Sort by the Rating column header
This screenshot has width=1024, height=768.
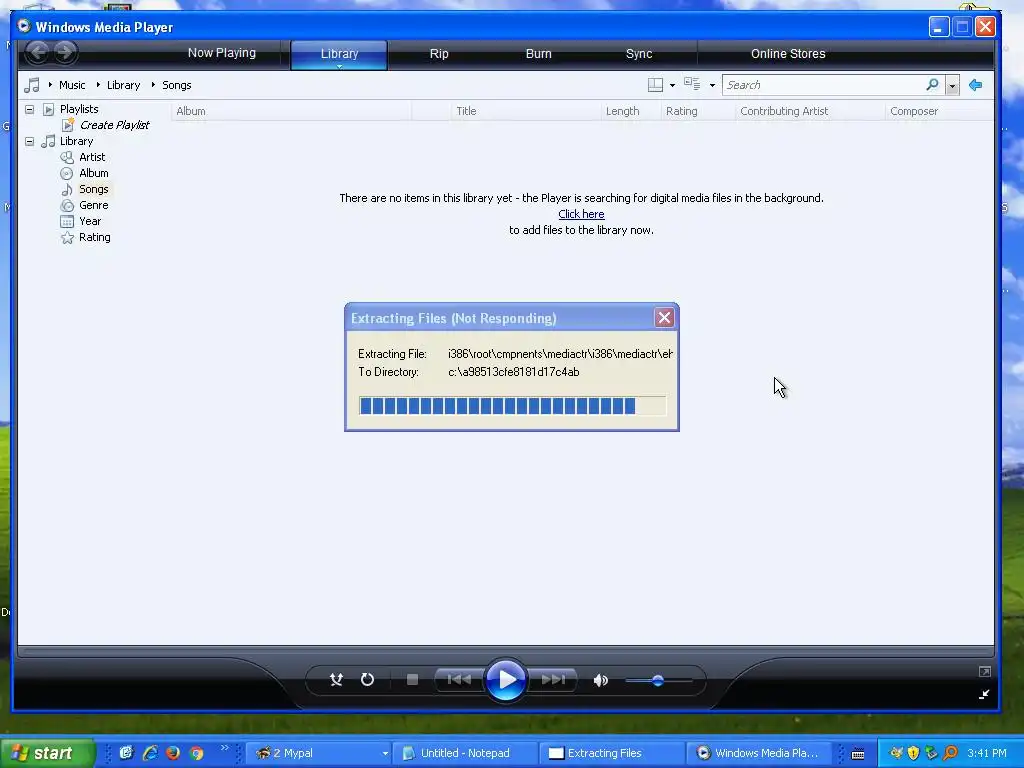[698, 111]
